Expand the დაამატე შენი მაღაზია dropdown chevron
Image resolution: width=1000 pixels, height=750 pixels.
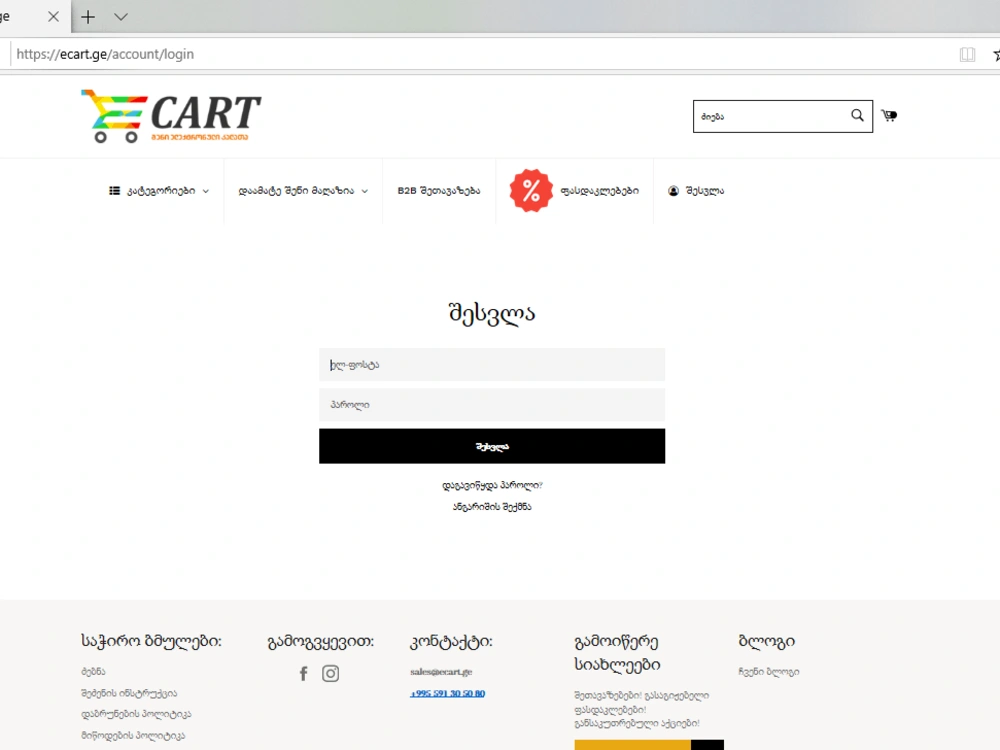pos(365,191)
